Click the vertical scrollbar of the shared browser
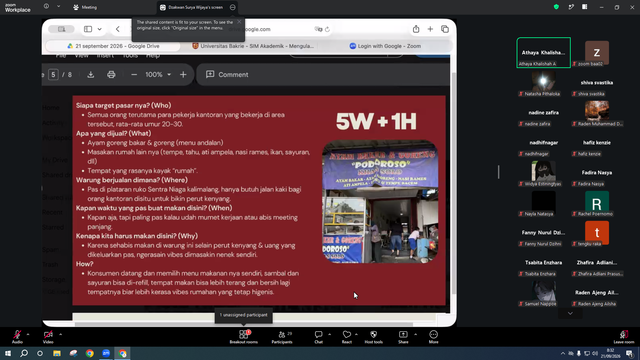This screenshot has height=360, width=640. pyautogui.click(x=453, y=183)
